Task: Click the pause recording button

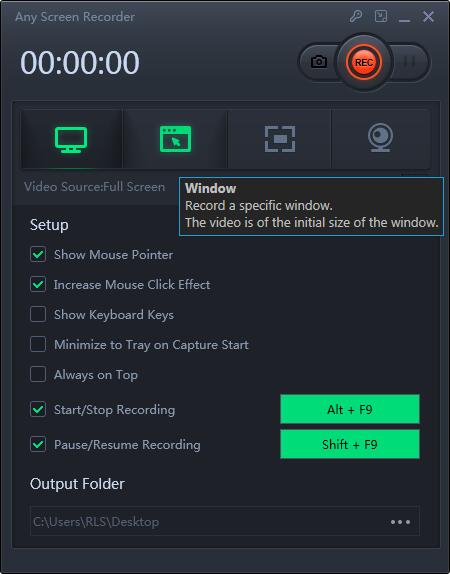Action: [409, 62]
